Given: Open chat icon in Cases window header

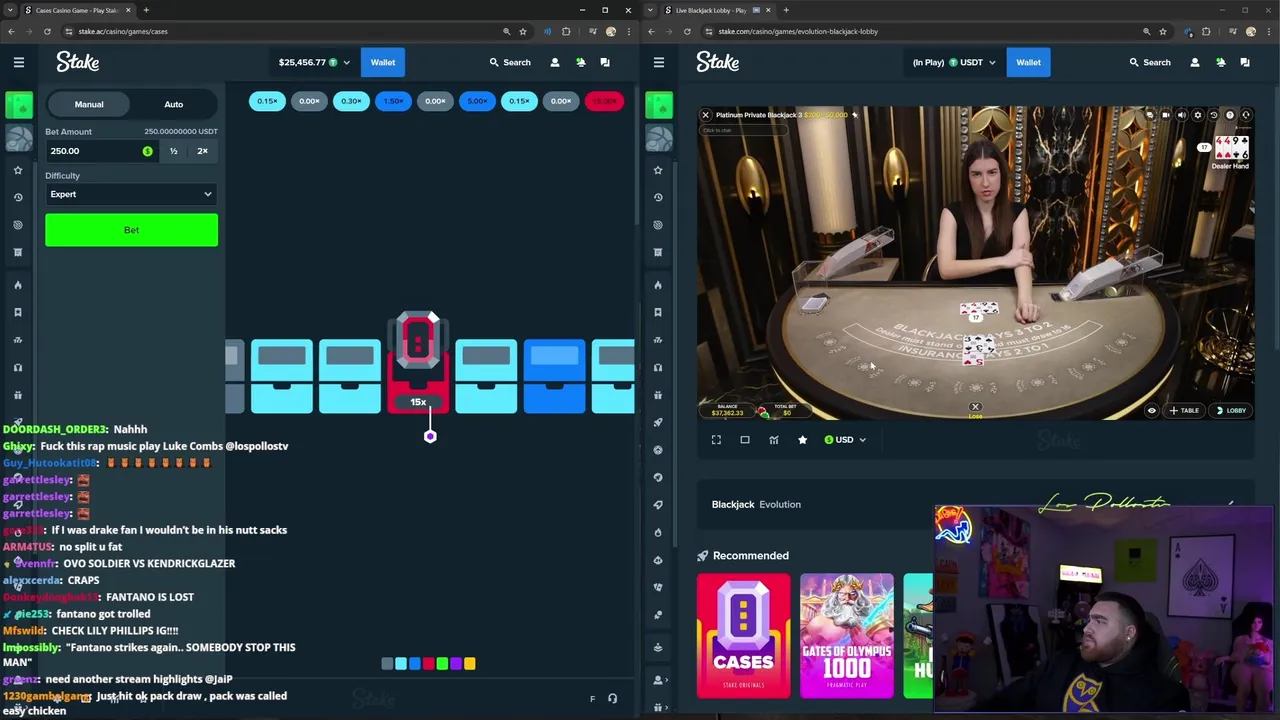Looking at the screenshot, I should point(605,62).
